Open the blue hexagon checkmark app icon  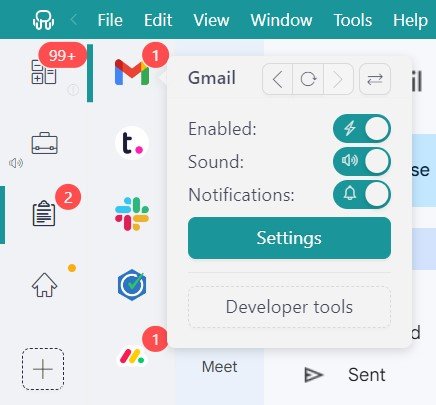click(x=132, y=285)
